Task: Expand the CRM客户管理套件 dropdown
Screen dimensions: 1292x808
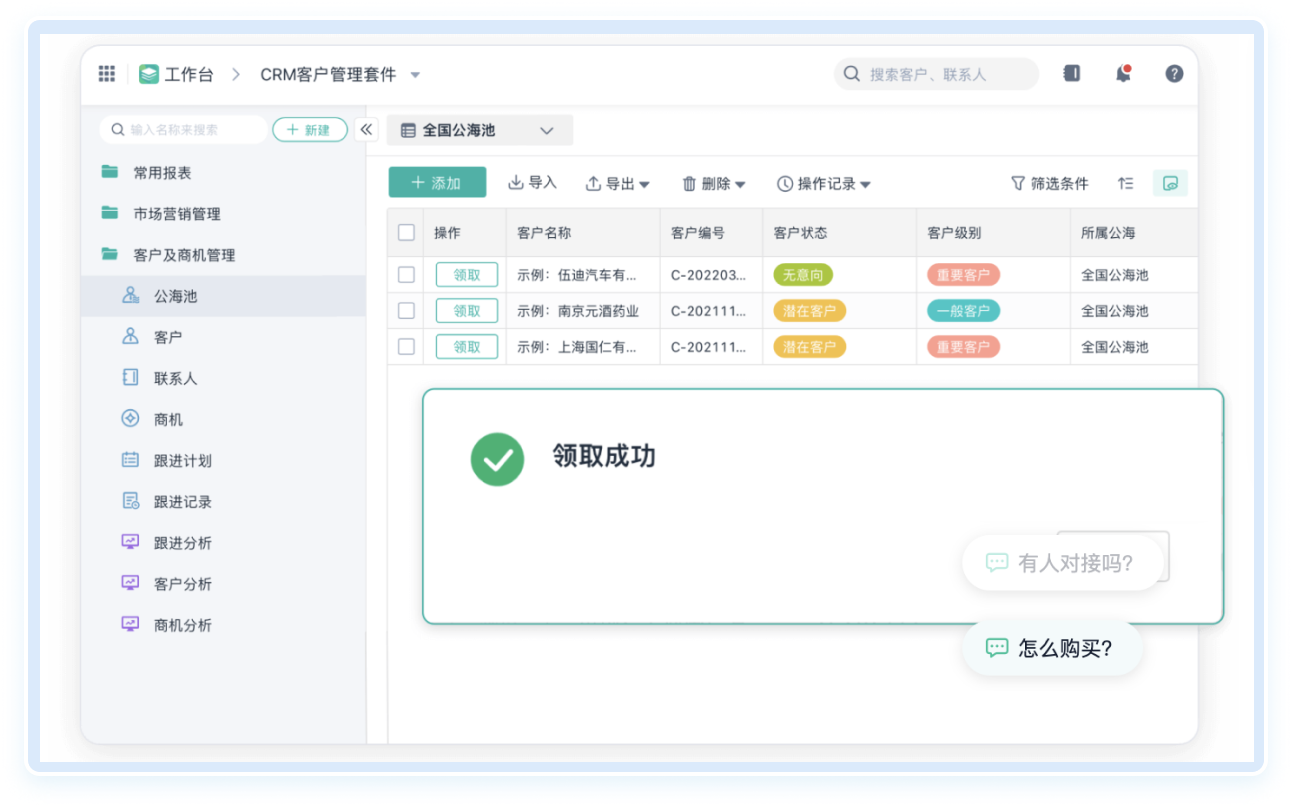Action: click(416, 75)
